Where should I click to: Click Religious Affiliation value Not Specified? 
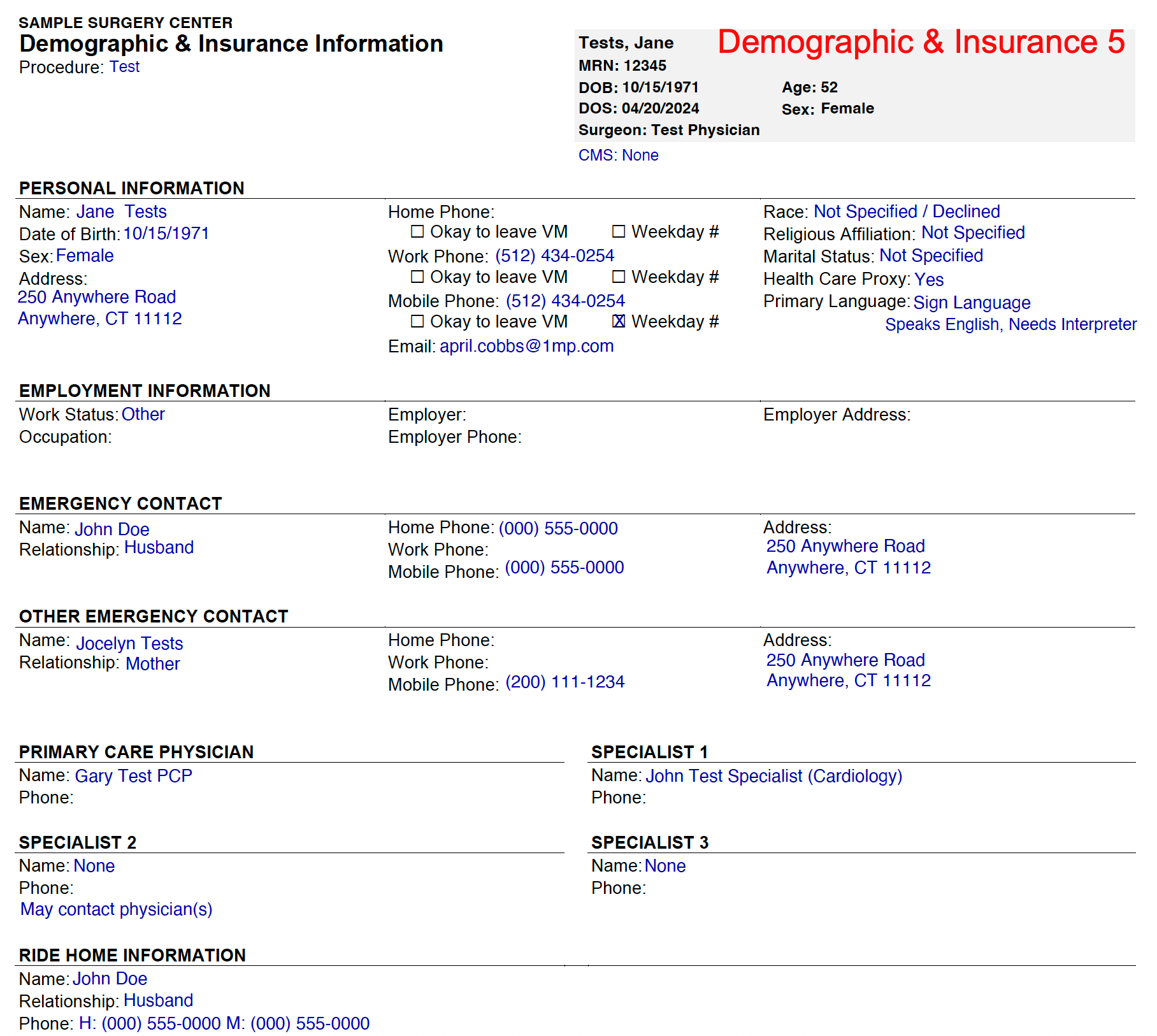974,233
